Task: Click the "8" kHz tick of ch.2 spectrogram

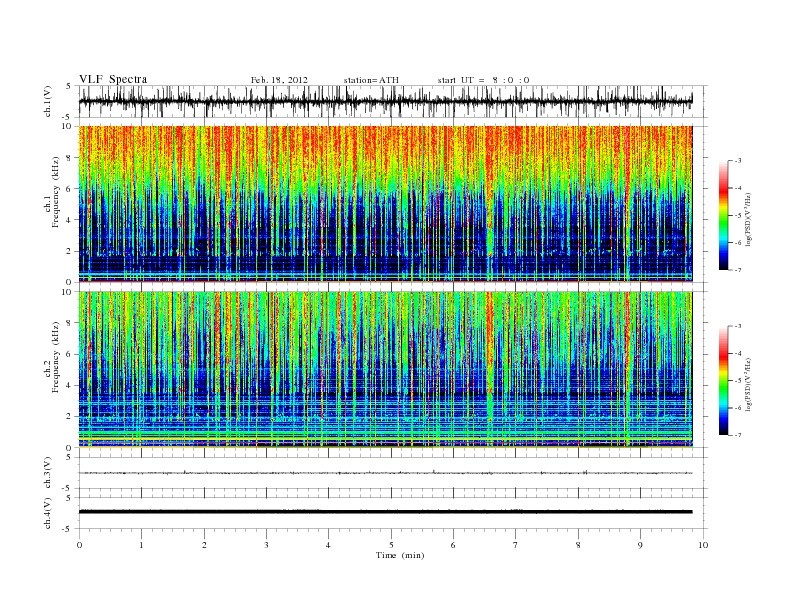Action: [x=69, y=323]
